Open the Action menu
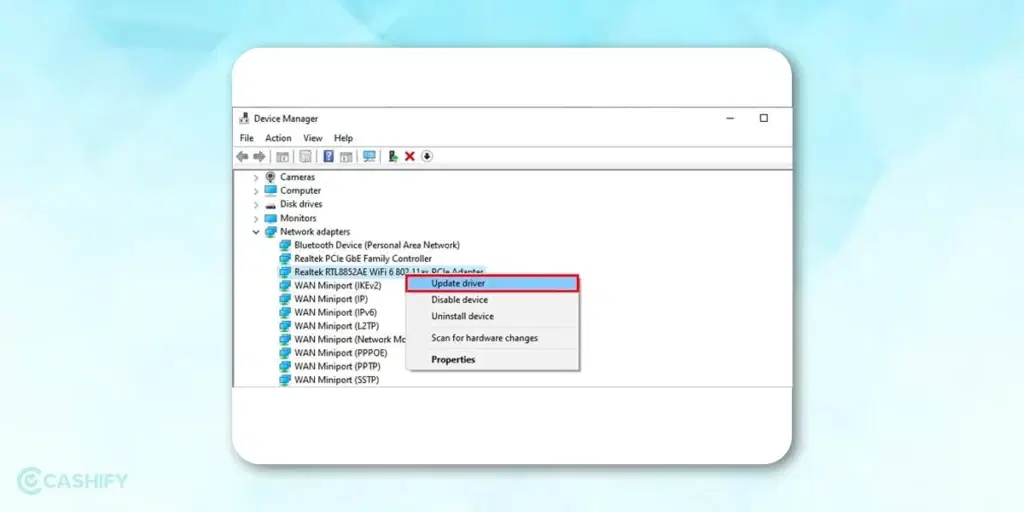Image resolution: width=1024 pixels, height=512 pixels. pos(278,138)
